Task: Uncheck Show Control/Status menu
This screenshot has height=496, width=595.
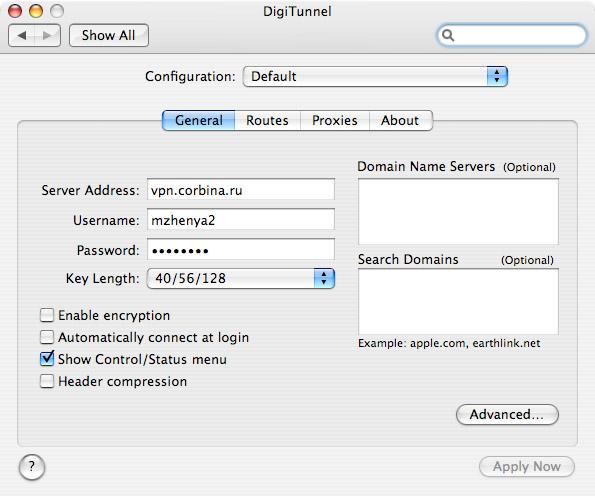Action: 47,359
